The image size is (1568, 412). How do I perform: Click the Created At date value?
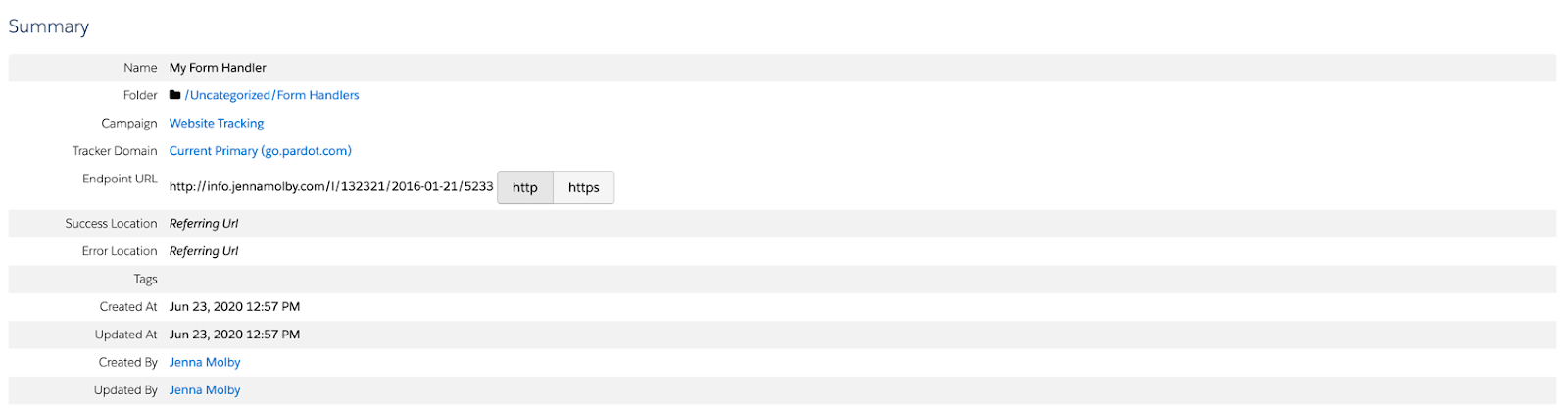(235, 306)
